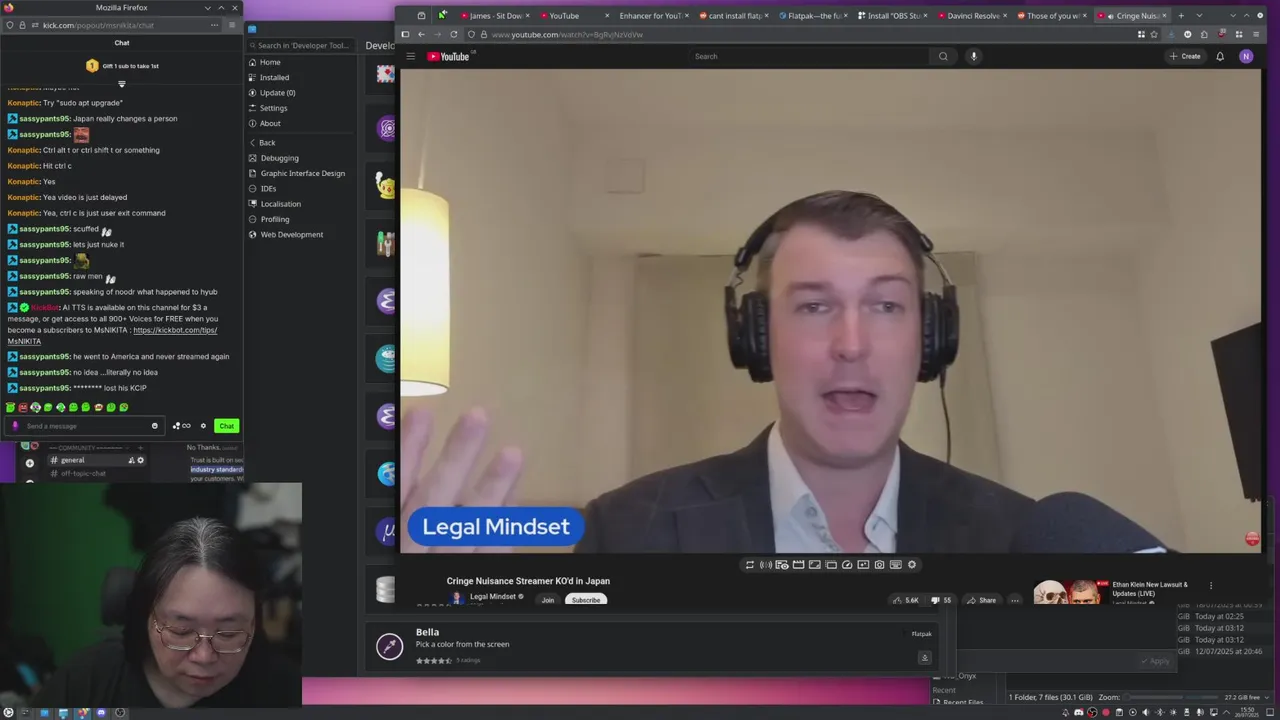Open chat settings gear in Kick chat
Viewport: 1280px width, 720px height.
[x=203, y=426]
